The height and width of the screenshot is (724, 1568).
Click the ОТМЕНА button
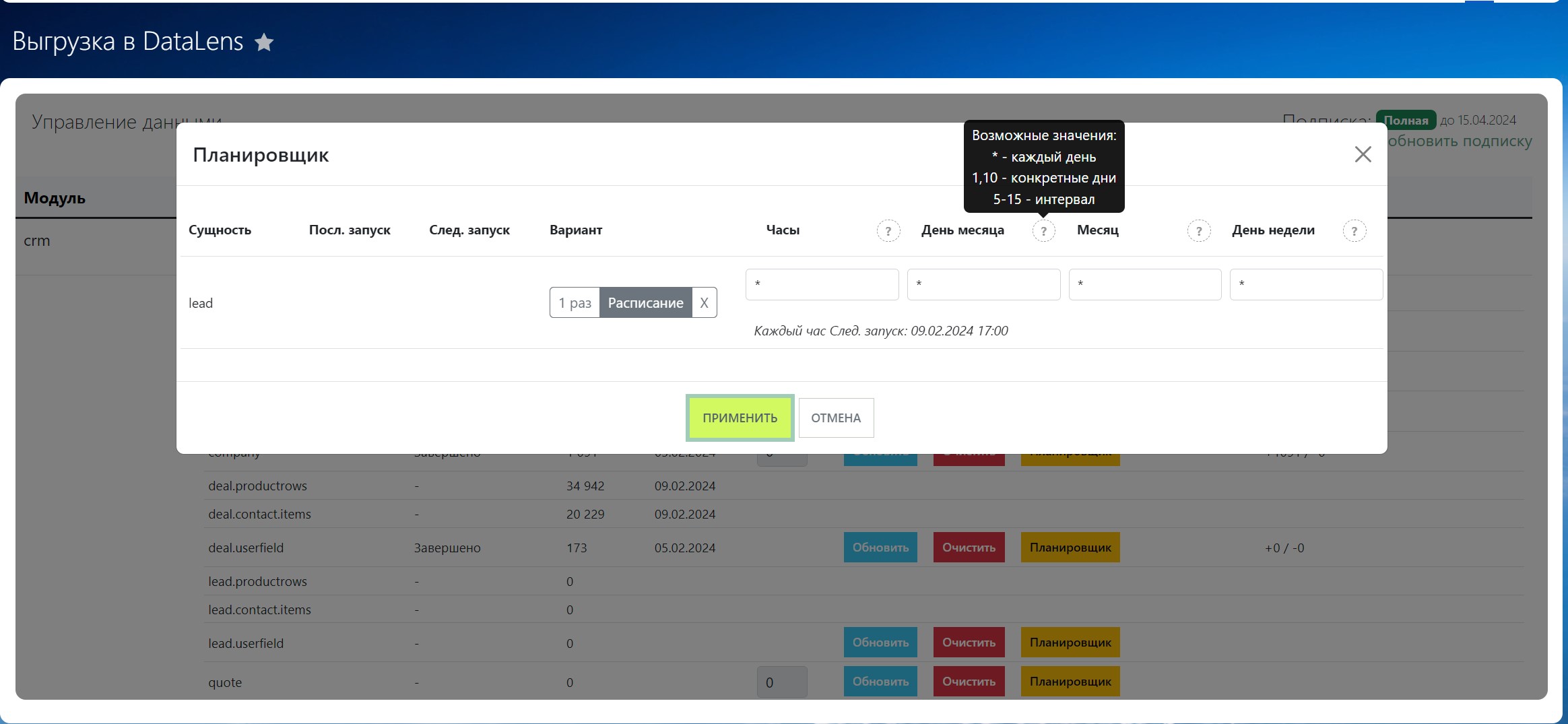point(836,418)
